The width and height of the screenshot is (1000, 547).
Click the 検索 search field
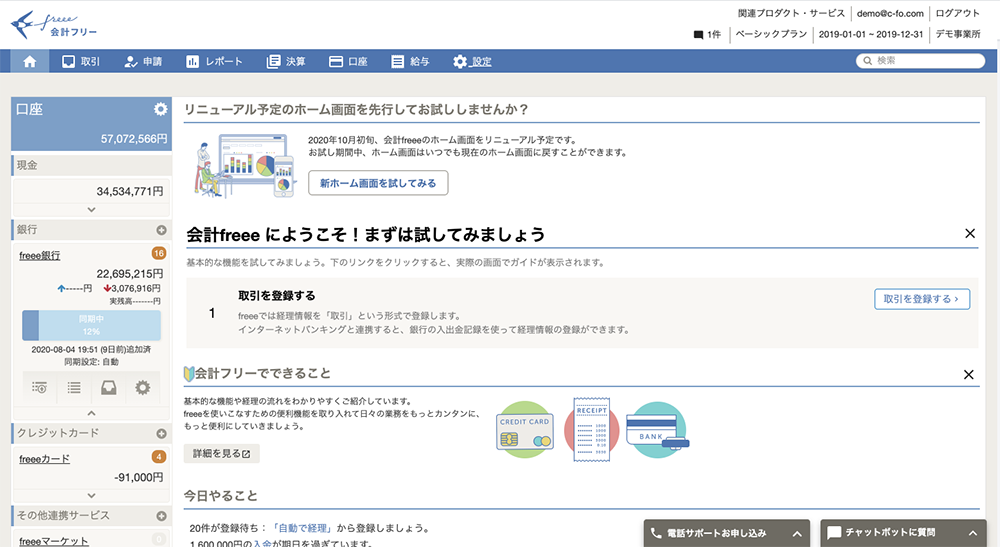pyautogui.click(x=922, y=61)
